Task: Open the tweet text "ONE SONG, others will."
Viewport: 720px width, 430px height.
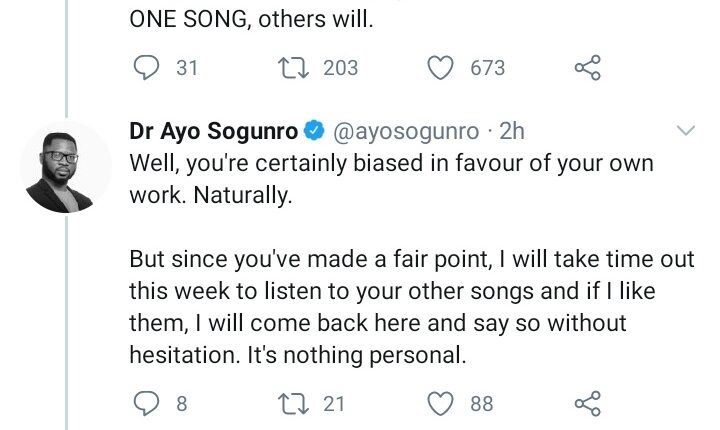Action: 250,18
